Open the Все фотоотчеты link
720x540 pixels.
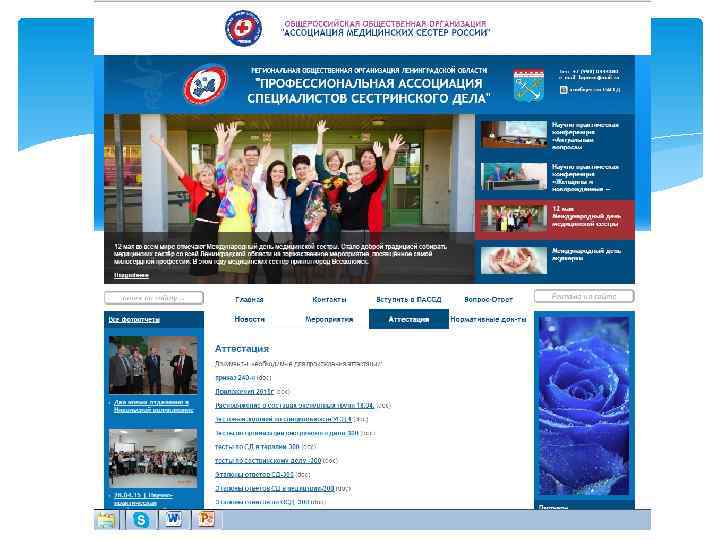pos(134,320)
